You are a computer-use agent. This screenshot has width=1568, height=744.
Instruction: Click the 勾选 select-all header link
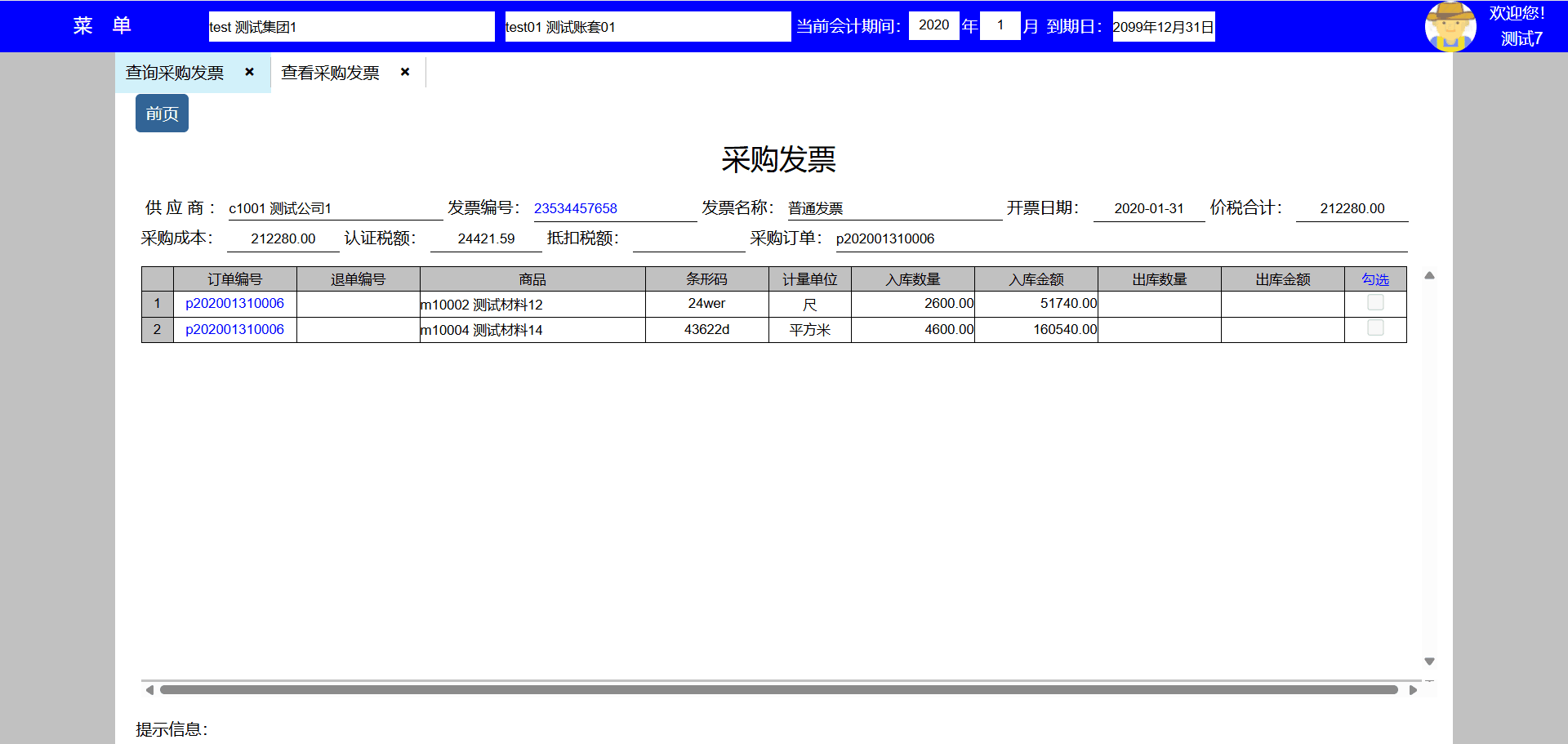(1375, 279)
